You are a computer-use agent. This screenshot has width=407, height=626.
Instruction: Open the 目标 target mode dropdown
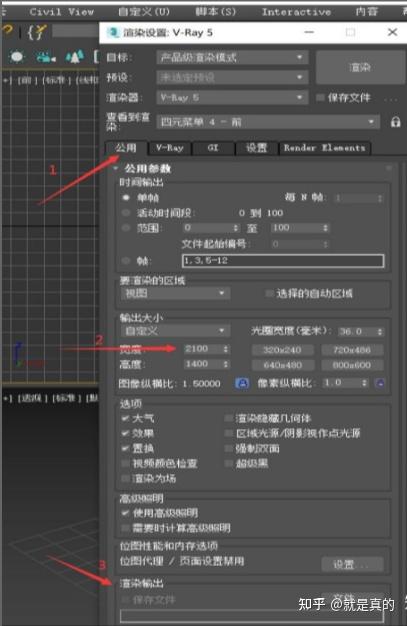pyautogui.click(x=232, y=57)
